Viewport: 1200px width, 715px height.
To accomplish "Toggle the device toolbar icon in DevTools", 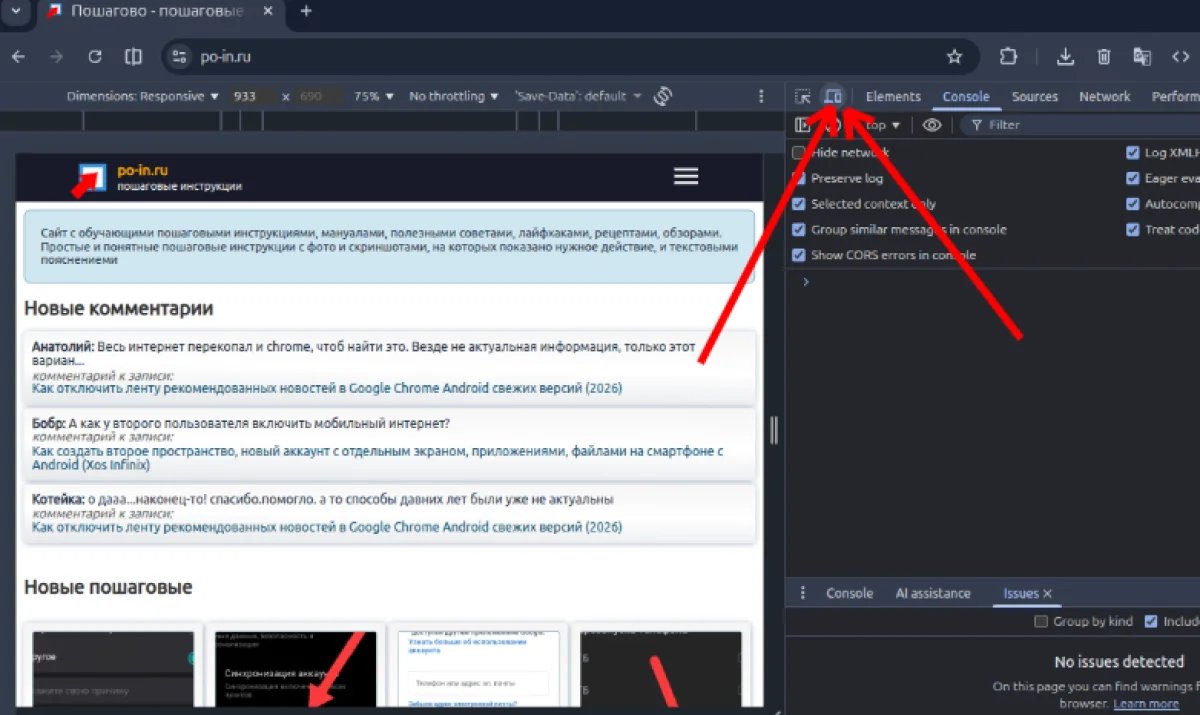I will [x=832, y=97].
